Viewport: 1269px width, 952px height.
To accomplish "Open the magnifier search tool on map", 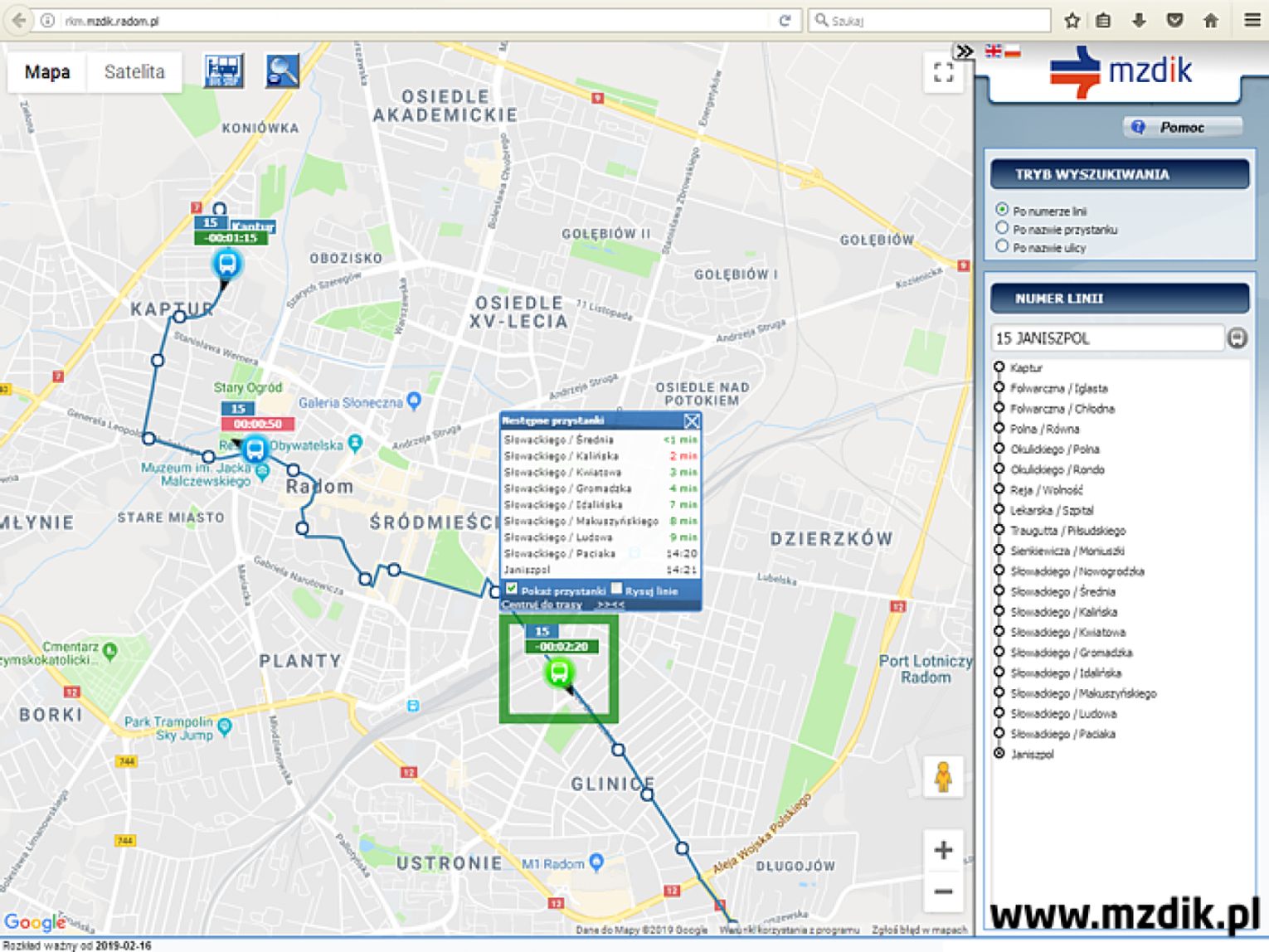I will pos(282,71).
